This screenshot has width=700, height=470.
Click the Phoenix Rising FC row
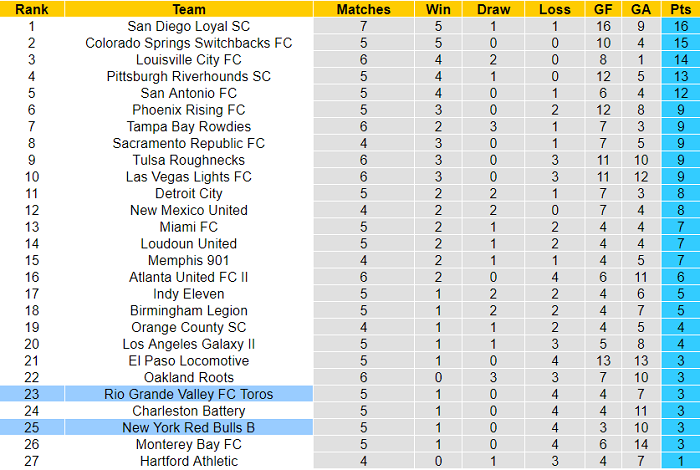click(x=188, y=110)
